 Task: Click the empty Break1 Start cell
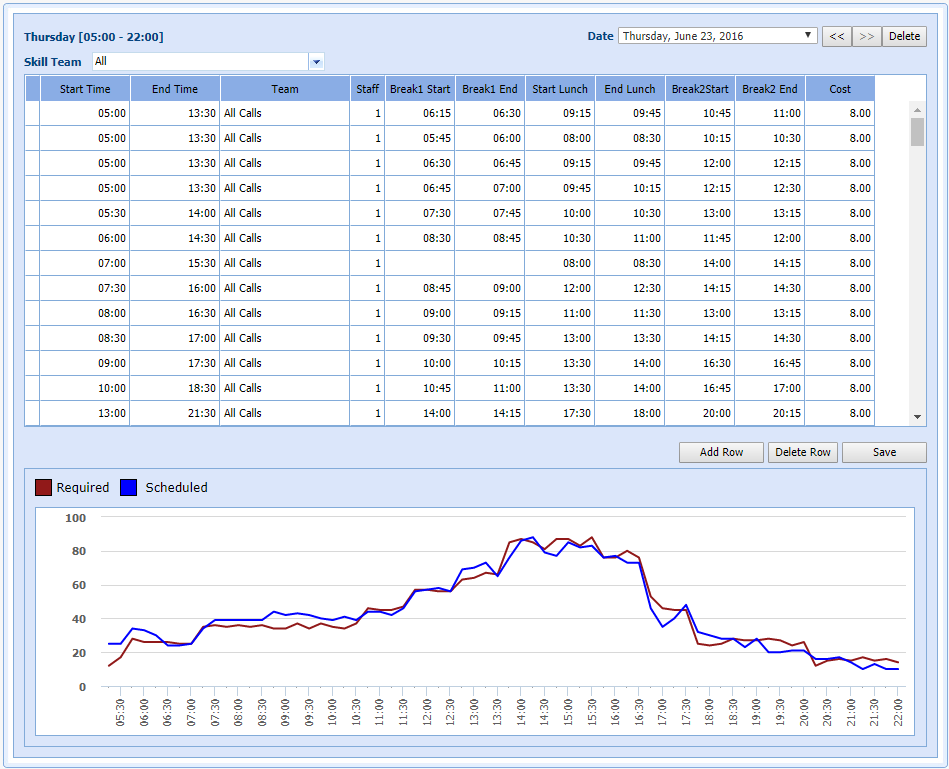[420, 263]
